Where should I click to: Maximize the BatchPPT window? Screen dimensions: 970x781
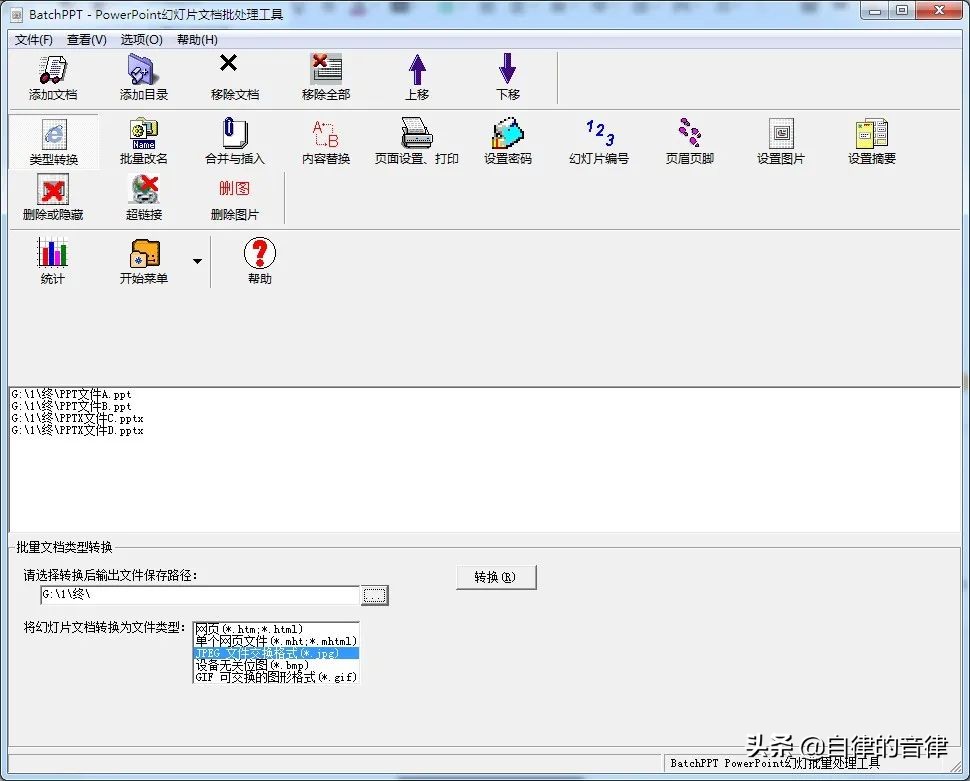pyautogui.click(x=902, y=11)
